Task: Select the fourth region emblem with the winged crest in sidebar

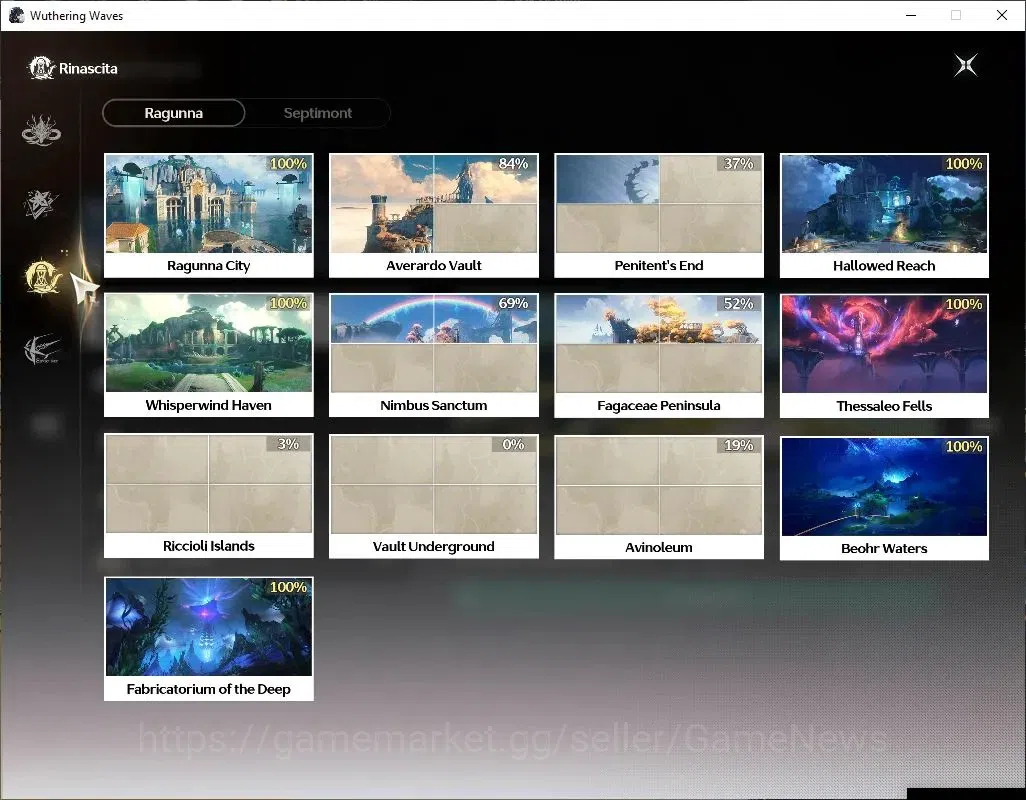Action: [x=42, y=349]
